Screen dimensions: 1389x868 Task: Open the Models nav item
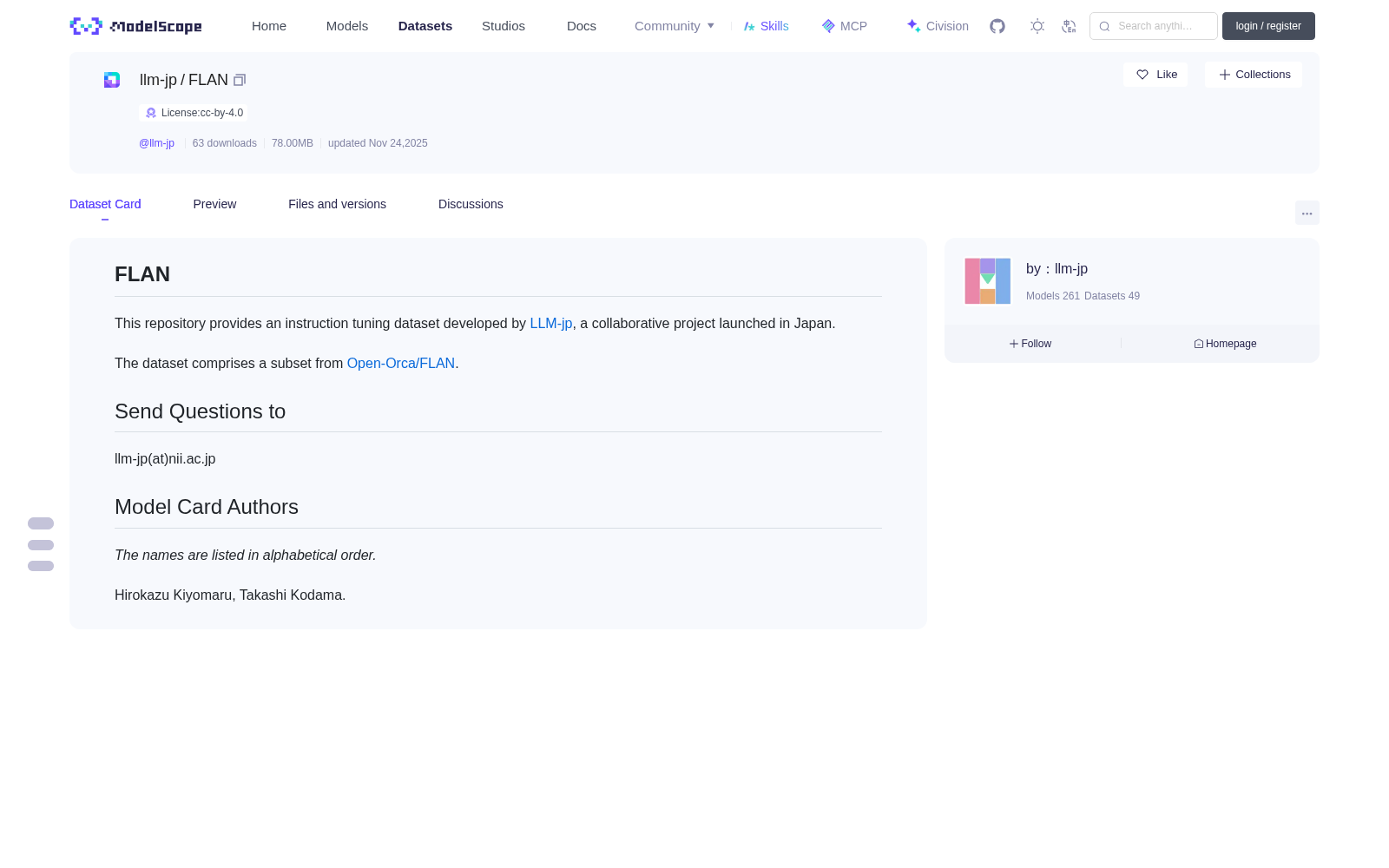pos(347,26)
